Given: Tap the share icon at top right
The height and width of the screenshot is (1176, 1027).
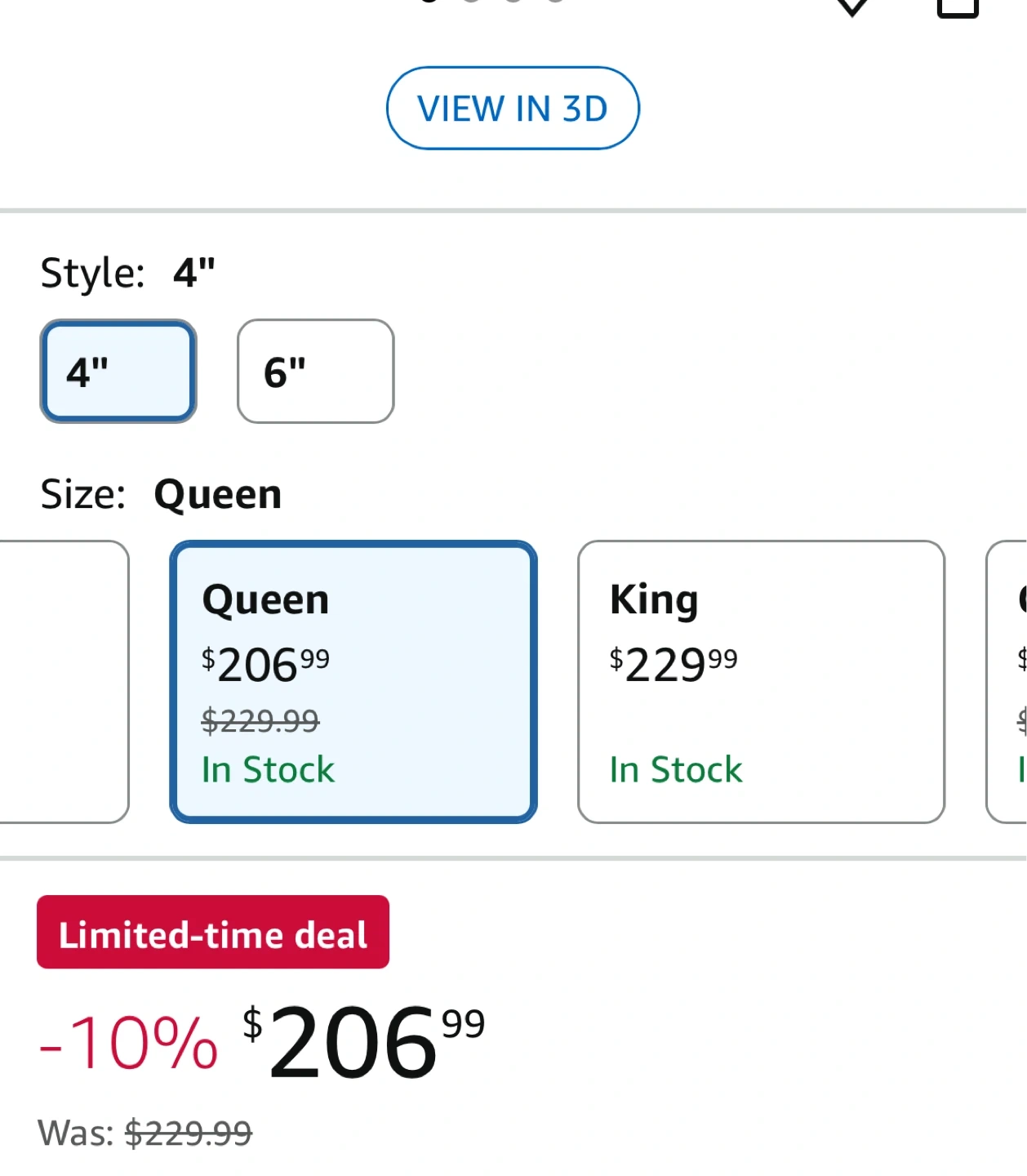Looking at the screenshot, I should click(957, 5).
